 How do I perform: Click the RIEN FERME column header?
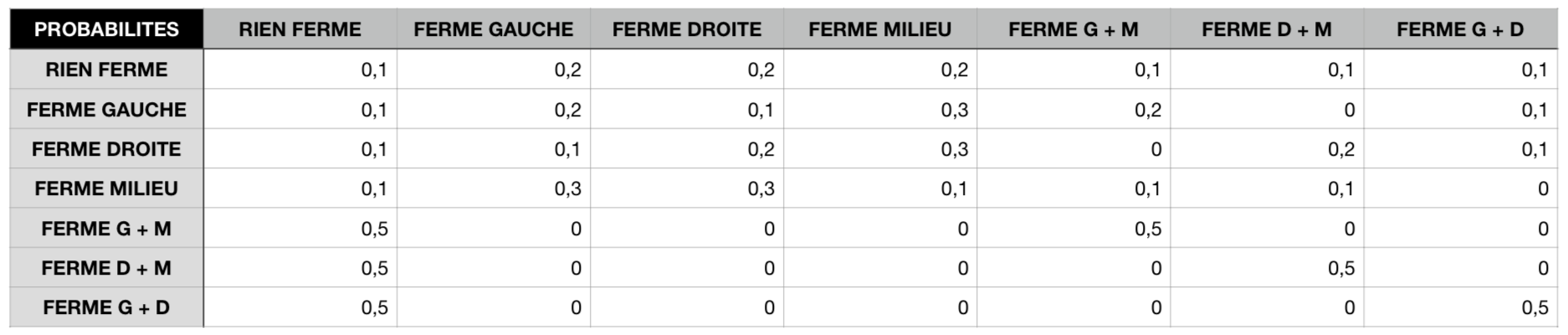pos(300,29)
